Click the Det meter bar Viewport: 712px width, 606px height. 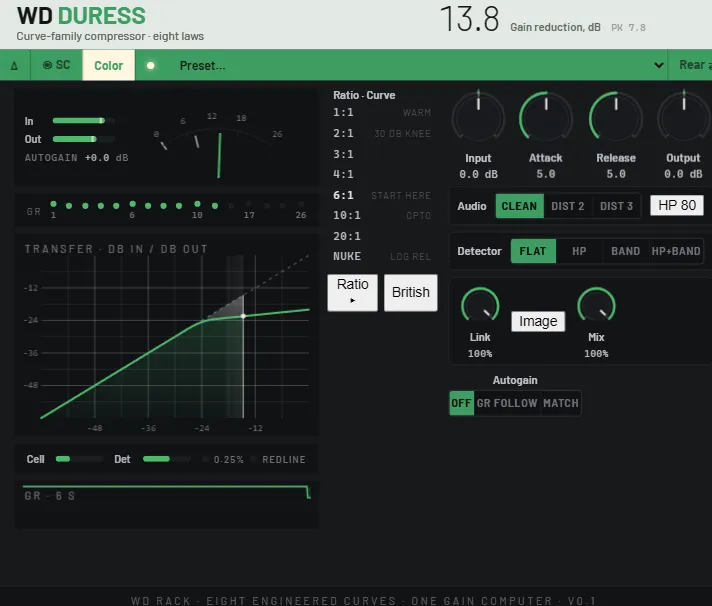click(x=167, y=459)
